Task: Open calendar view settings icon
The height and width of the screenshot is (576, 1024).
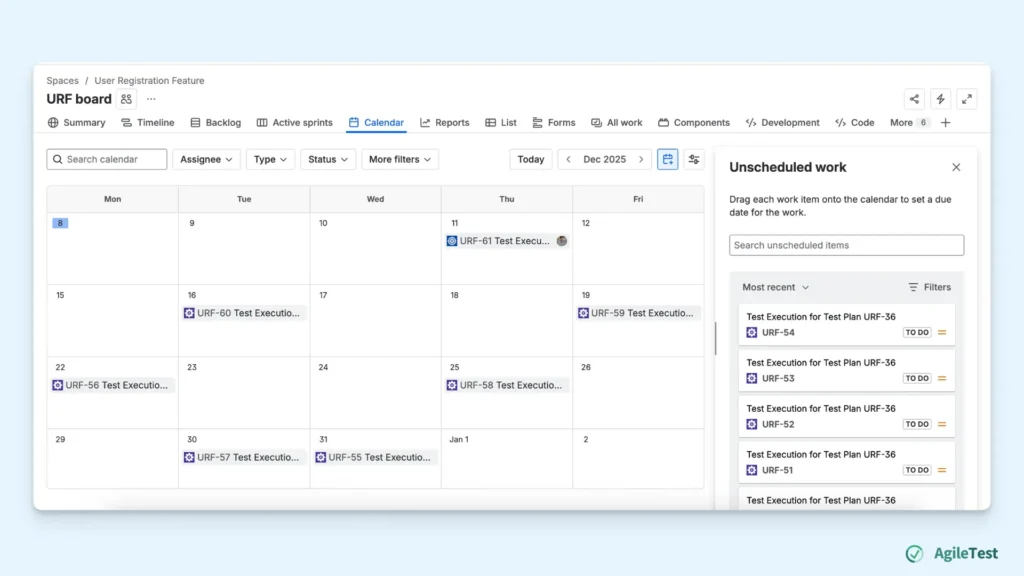Action: 694,159
